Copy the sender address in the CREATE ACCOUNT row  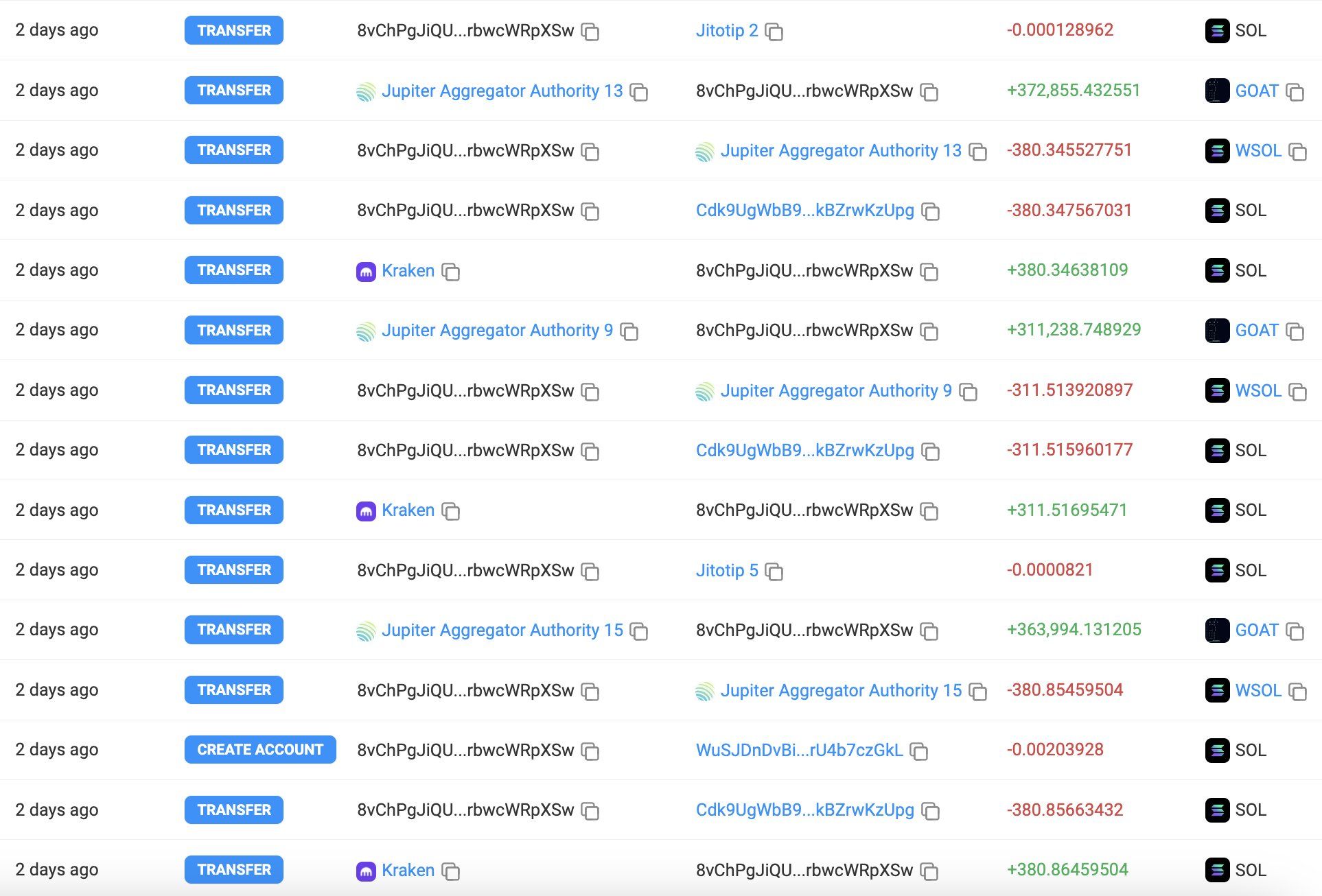[590, 751]
